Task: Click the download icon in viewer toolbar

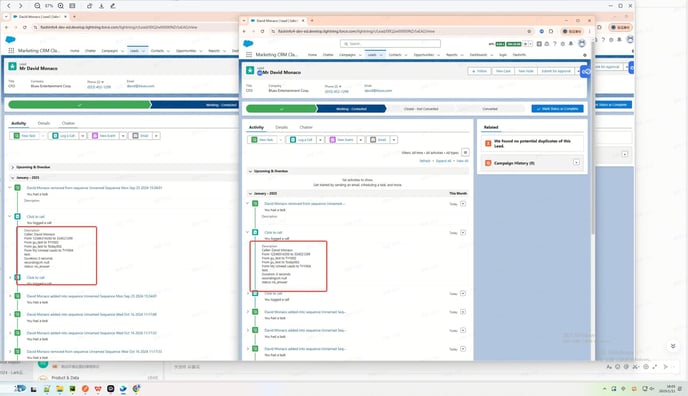Action: pyautogui.click(x=101, y=6)
